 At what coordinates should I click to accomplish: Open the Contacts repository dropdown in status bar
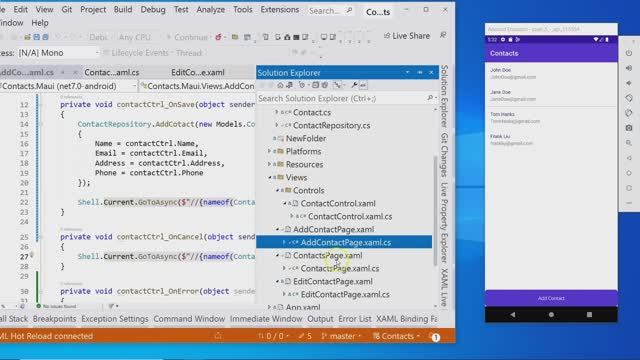(396, 336)
